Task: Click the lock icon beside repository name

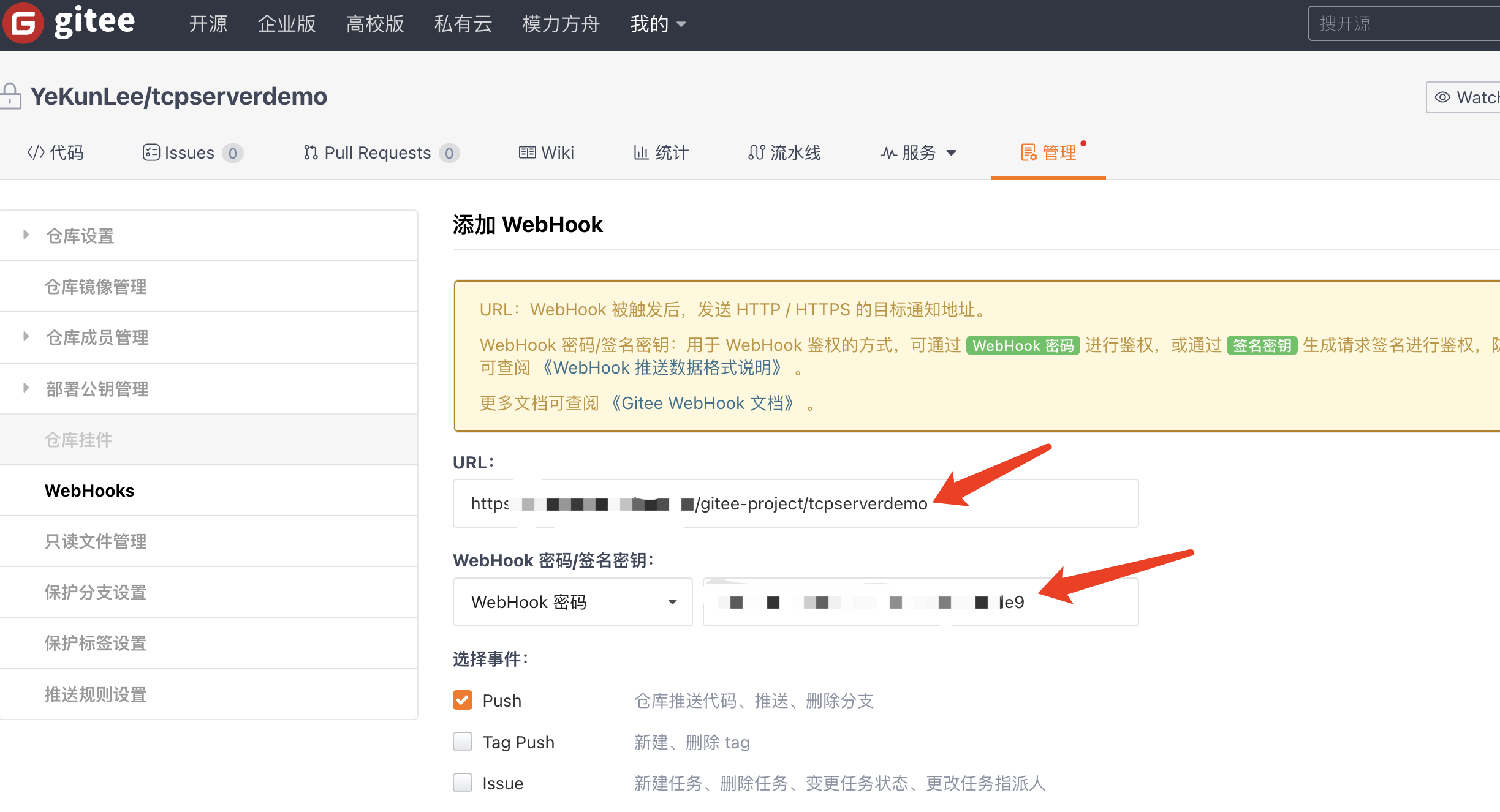Action: point(10,97)
